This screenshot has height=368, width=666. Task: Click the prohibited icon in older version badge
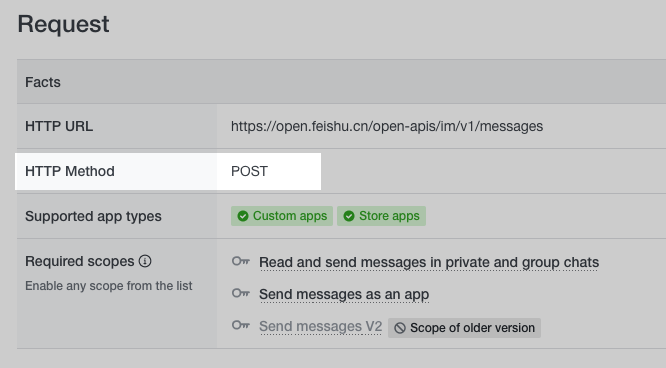tap(400, 328)
